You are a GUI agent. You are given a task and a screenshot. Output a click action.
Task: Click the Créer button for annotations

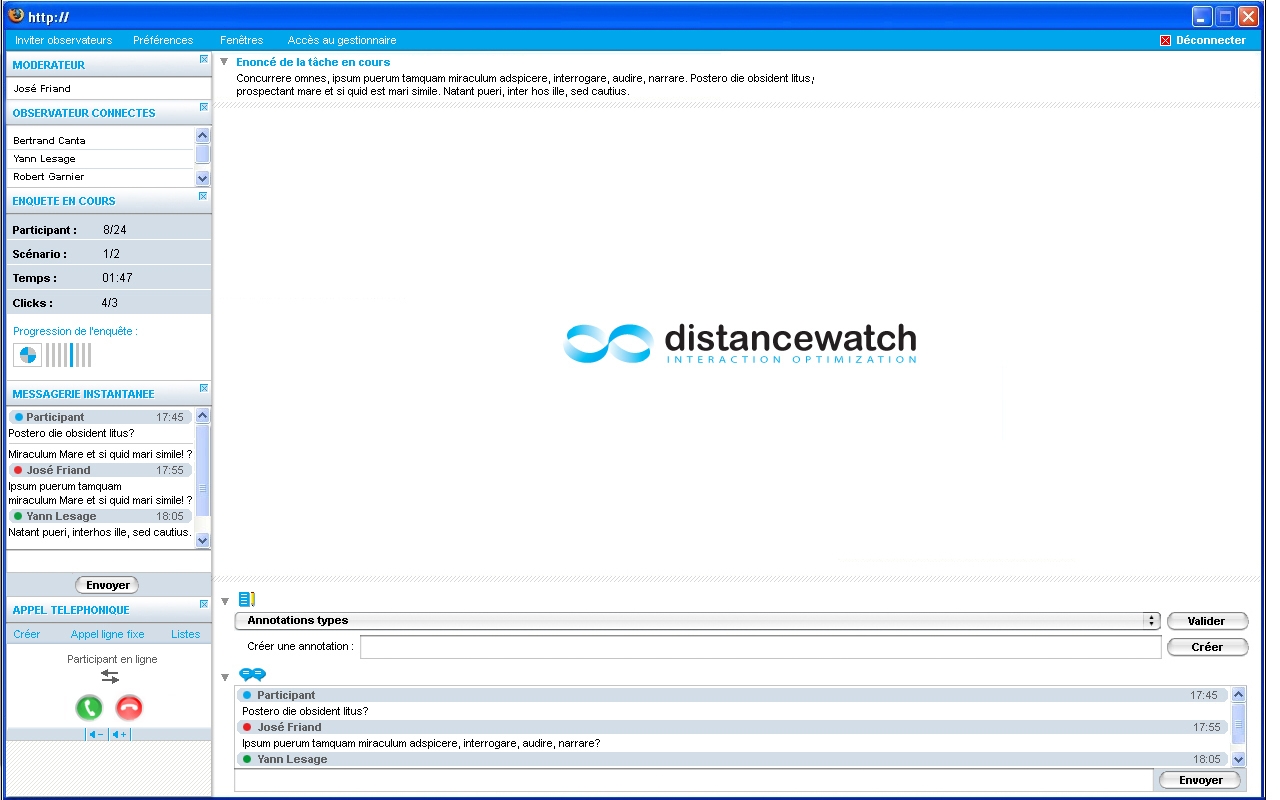coord(1208,647)
